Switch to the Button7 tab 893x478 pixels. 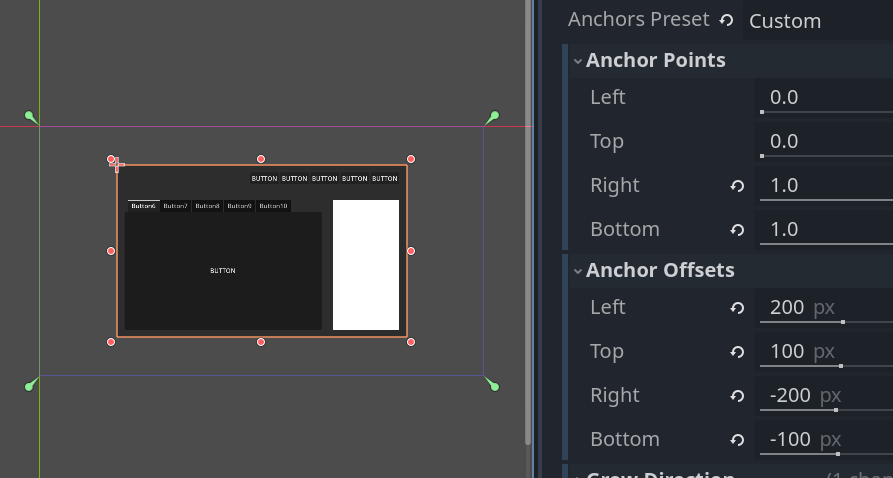tap(175, 206)
